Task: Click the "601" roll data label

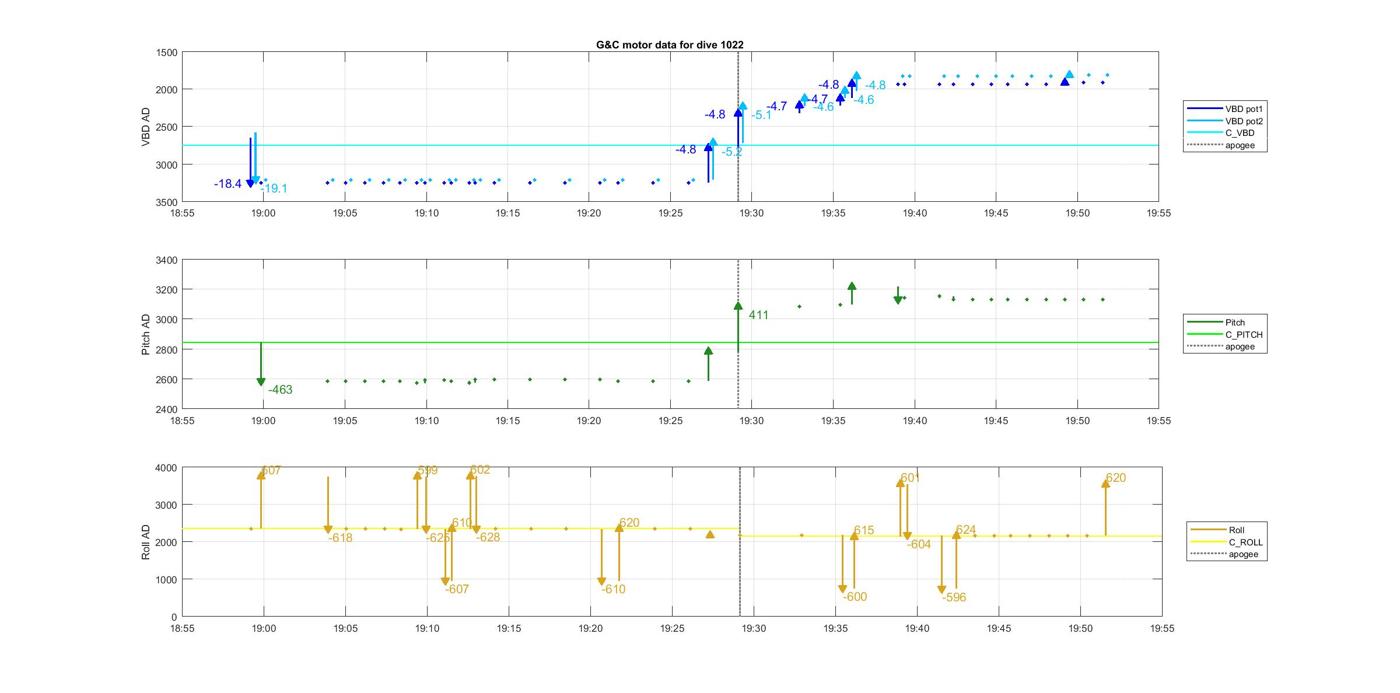Action: tap(910, 478)
